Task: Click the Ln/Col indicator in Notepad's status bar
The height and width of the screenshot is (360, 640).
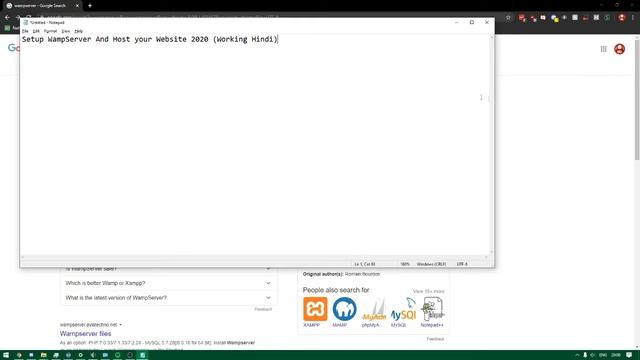Action: pyautogui.click(x=364, y=264)
